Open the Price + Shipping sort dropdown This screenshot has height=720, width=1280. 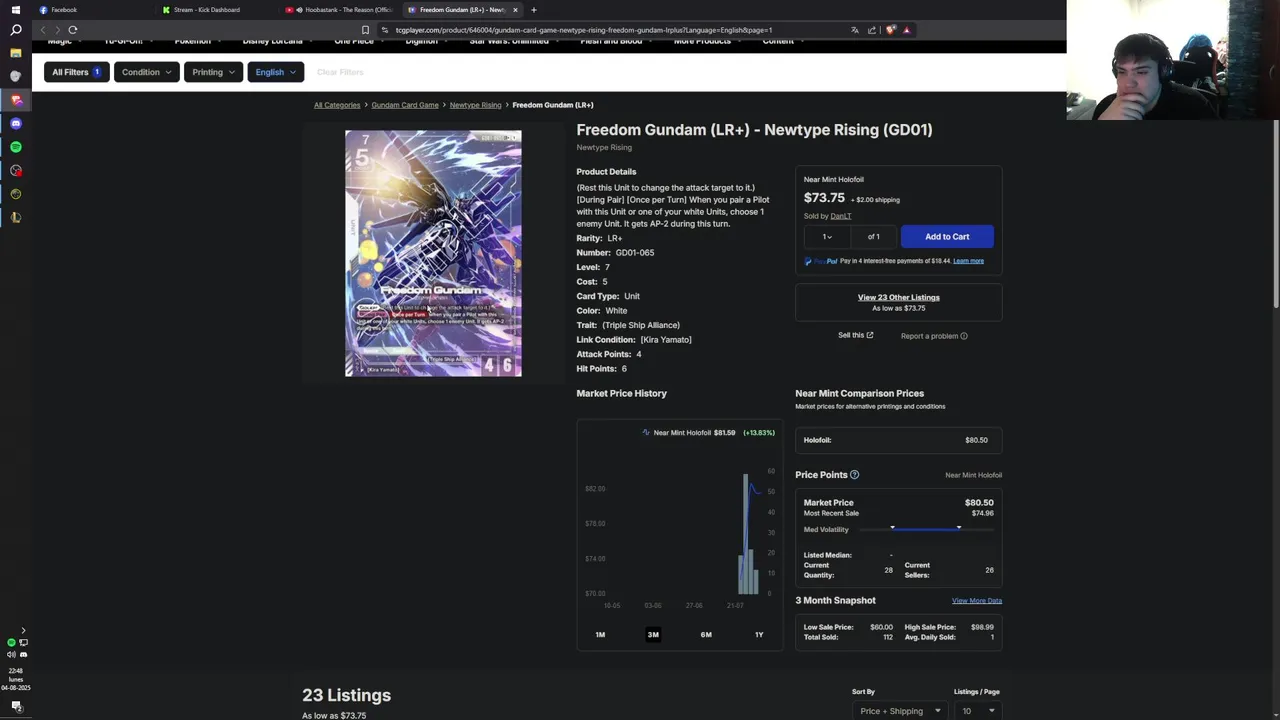(x=898, y=711)
